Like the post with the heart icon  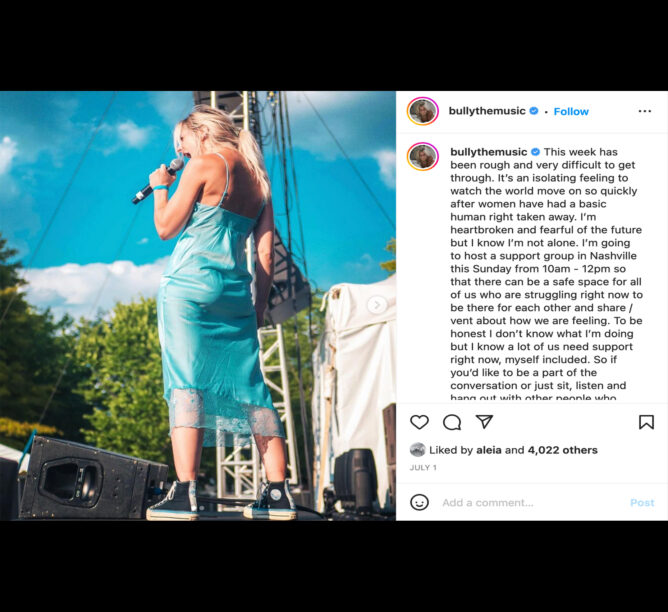[x=419, y=422]
